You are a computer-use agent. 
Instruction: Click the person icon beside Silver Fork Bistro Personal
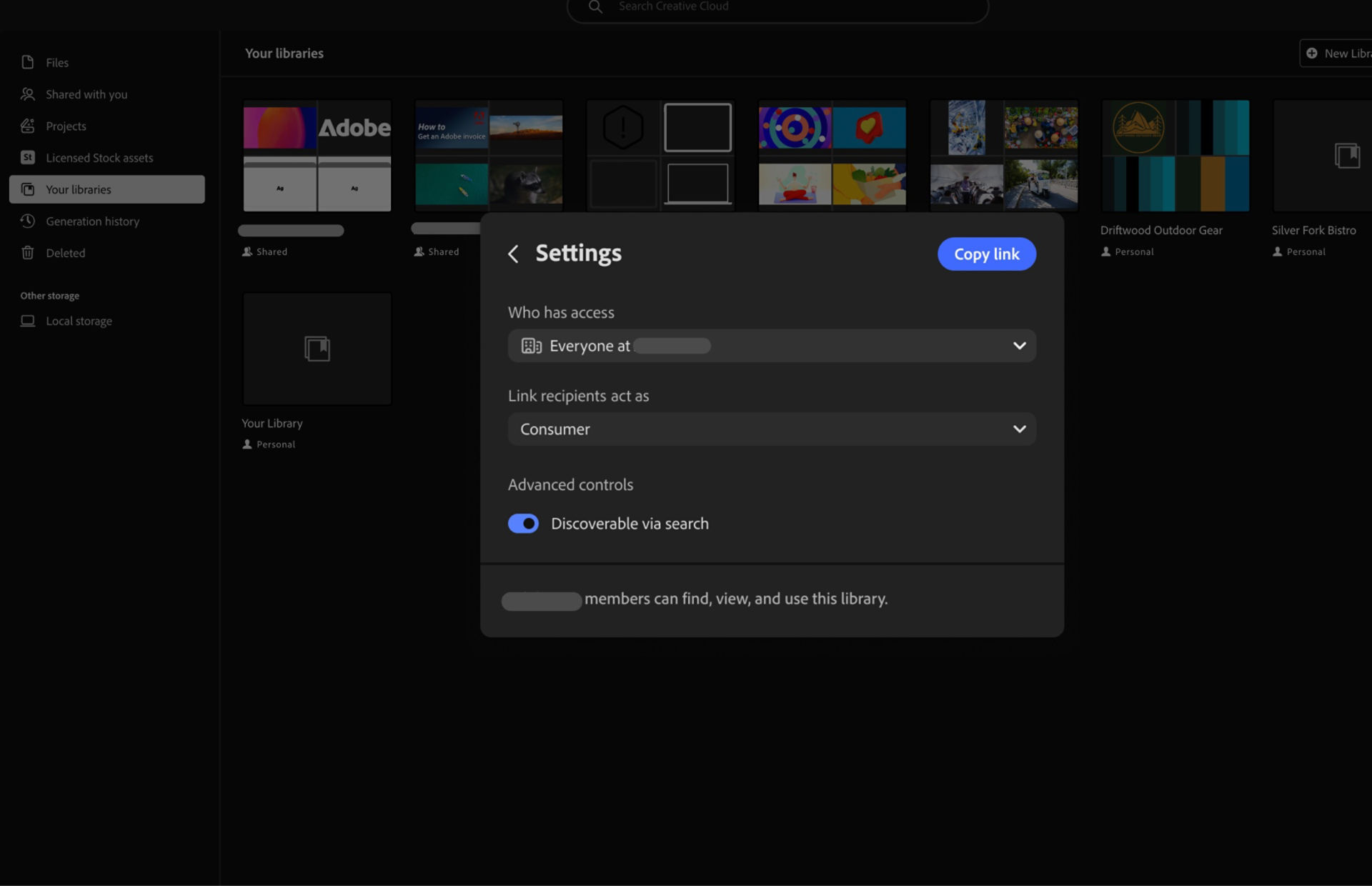click(1278, 252)
